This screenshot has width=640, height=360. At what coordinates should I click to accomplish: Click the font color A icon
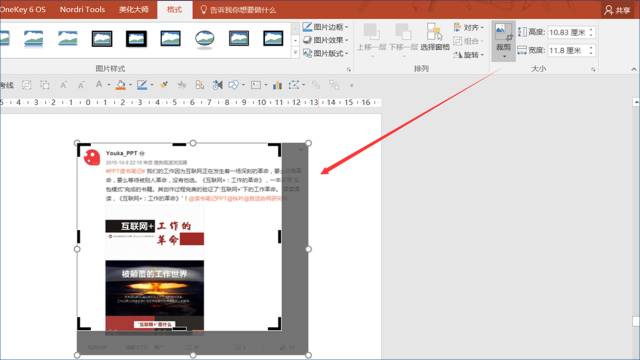[99, 84]
